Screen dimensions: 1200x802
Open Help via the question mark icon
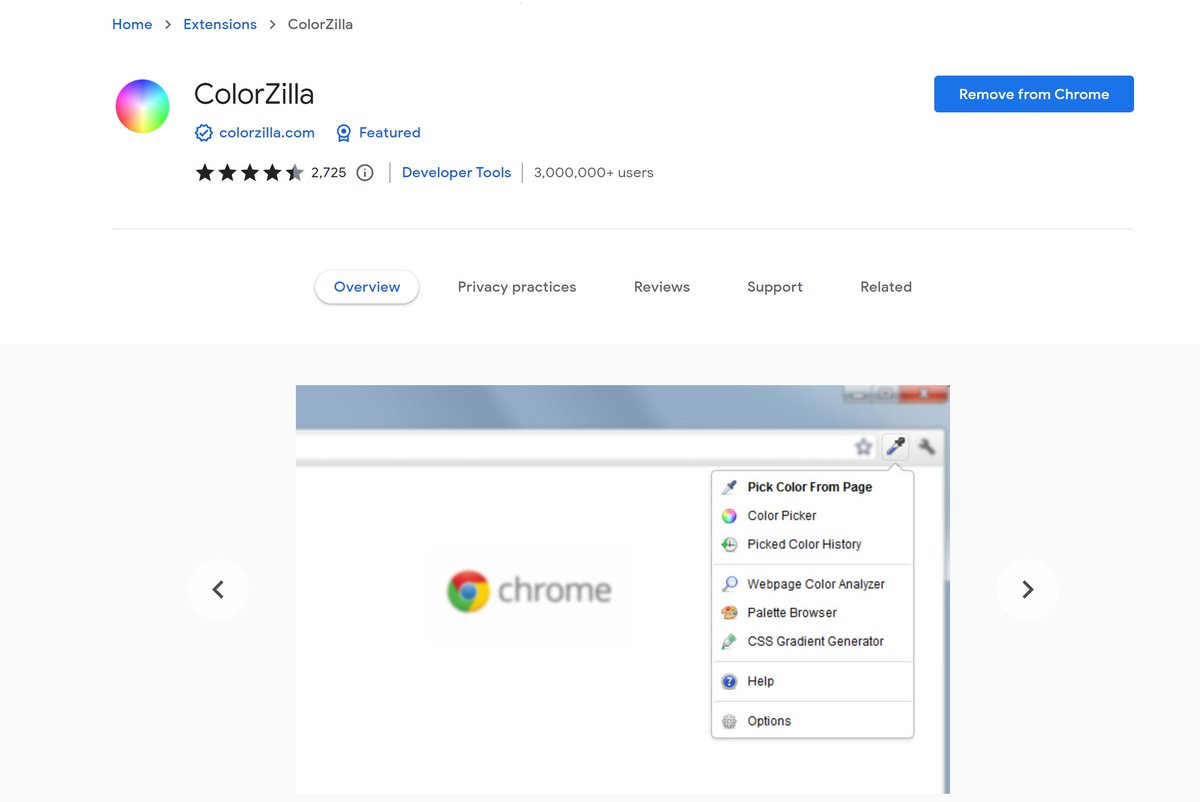730,681
